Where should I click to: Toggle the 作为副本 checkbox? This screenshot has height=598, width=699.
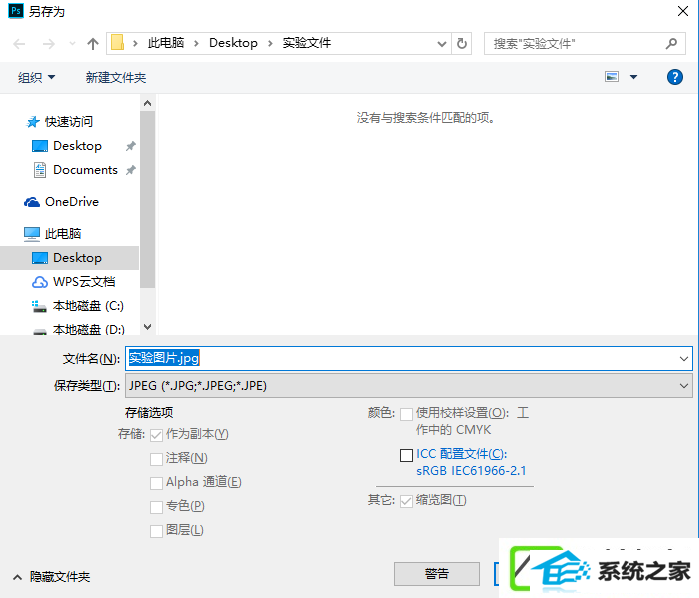pos(156,435)
